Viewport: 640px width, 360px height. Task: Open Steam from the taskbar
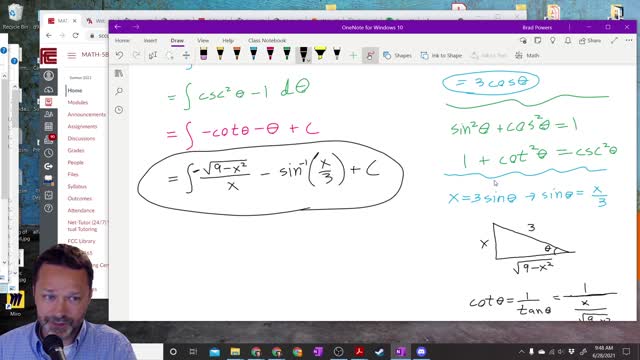380,351
